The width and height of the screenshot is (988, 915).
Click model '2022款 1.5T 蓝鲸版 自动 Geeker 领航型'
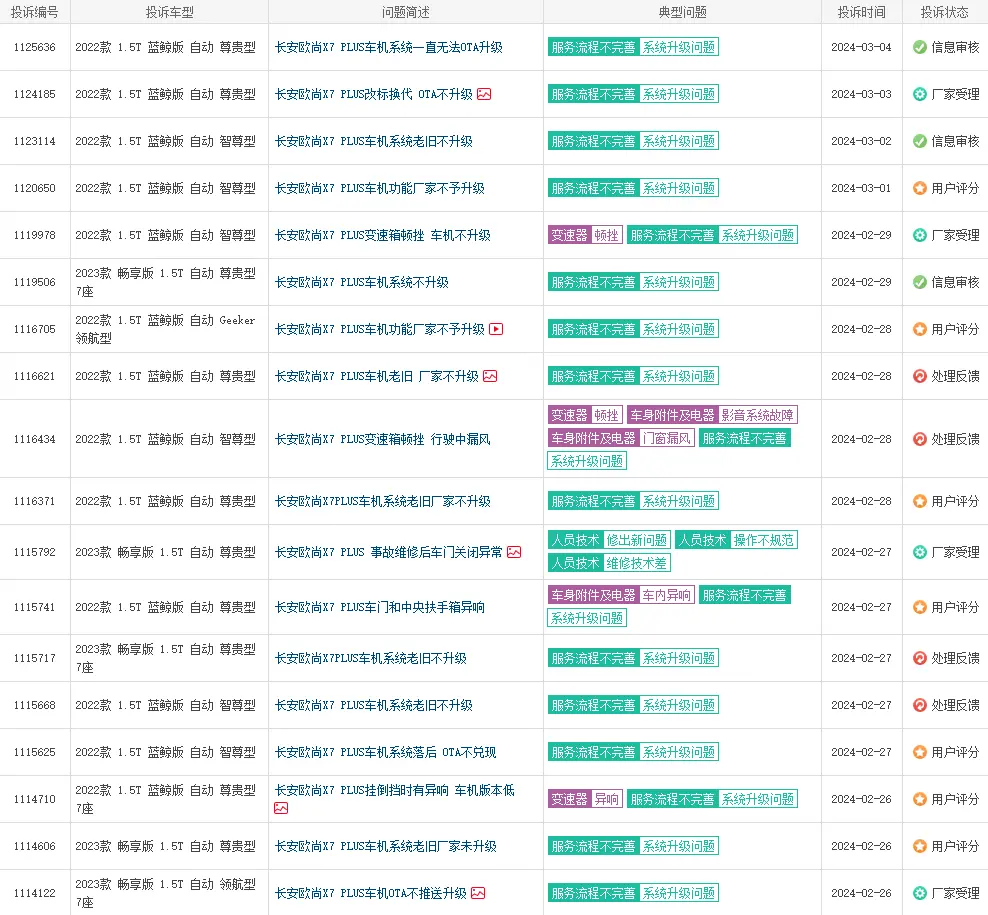coord(165,330)
